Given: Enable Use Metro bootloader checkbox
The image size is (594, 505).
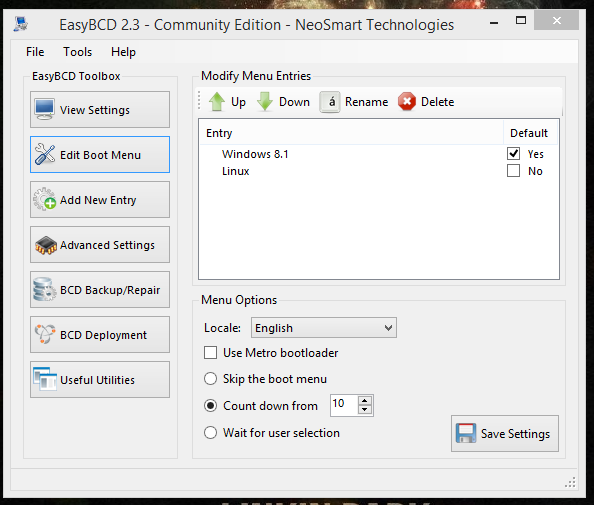Looking at the screenshot, I should pyautogui.click(x=210, y=352).
